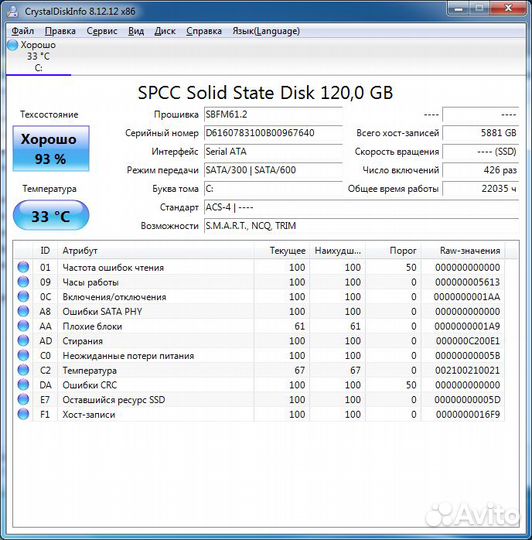
Task: Open the Правка menu
Action: pyautogui.click(x=60, y=31)
